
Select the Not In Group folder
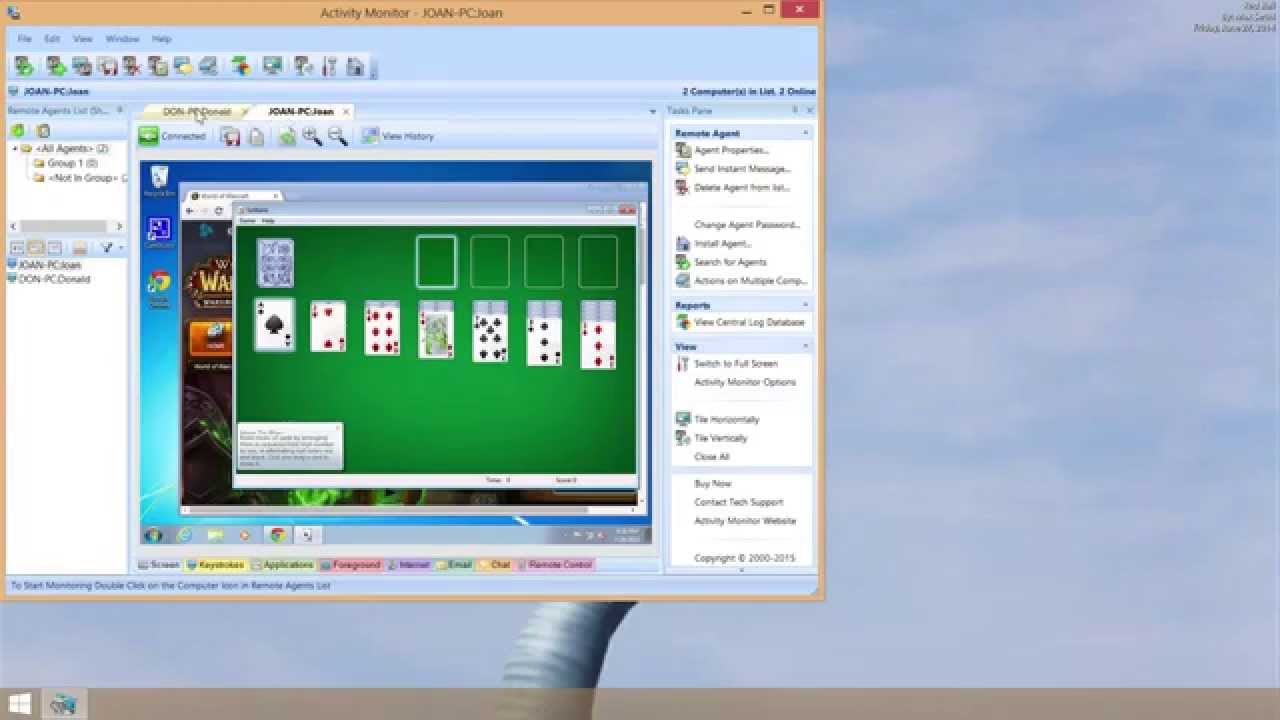[81, 178]
